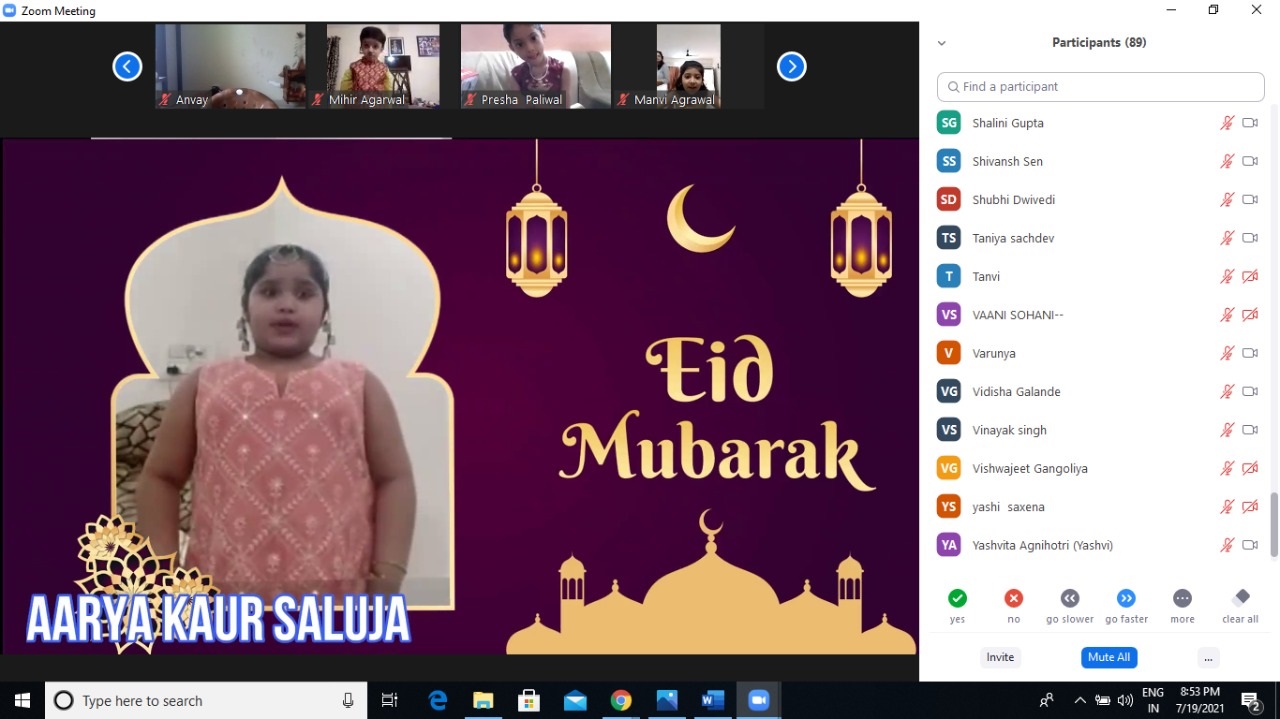
Task: Click the orange V avatar of Varunya
Action: 949,353
